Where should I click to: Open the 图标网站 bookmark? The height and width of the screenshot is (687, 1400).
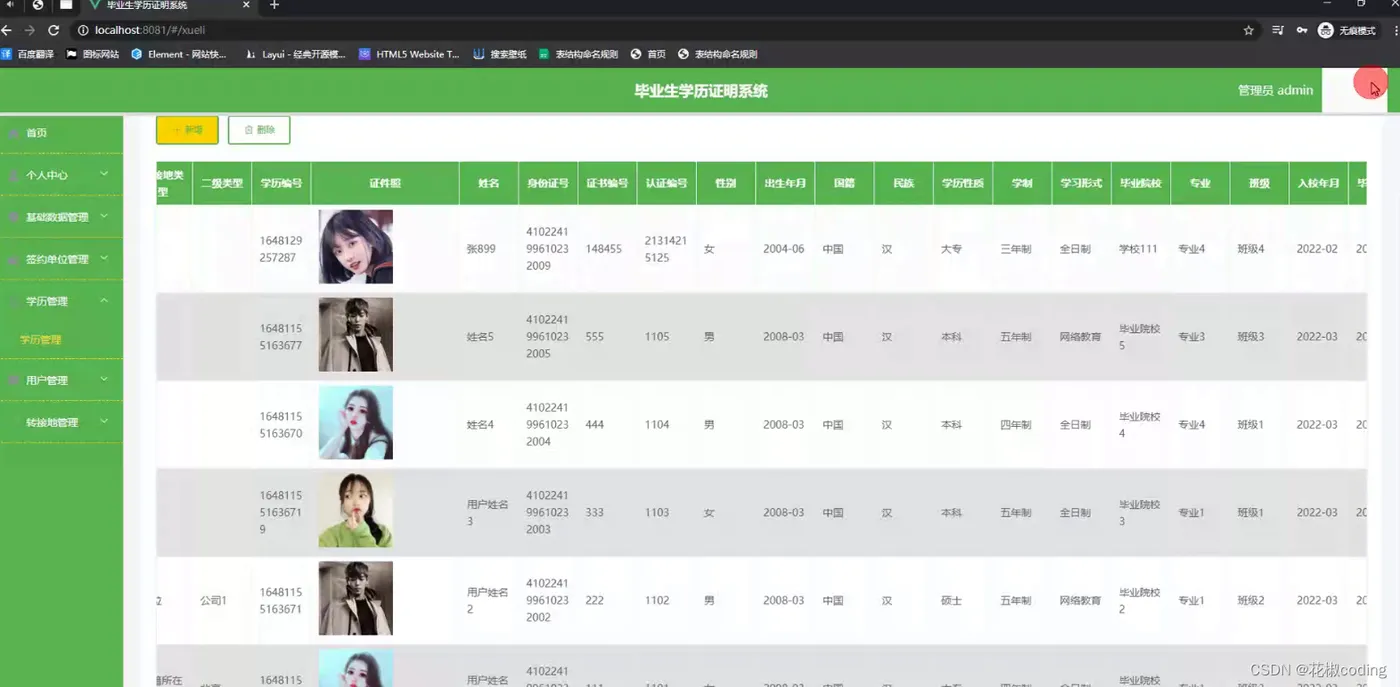[92, 54]
